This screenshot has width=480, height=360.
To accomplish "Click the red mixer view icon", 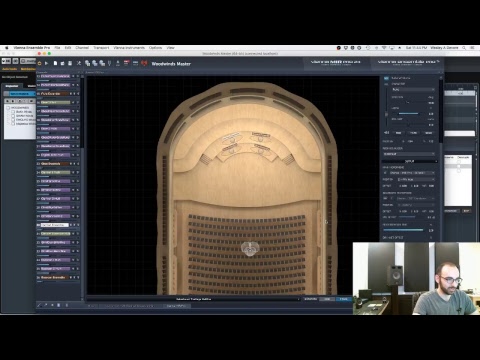I will coord(127,63).
